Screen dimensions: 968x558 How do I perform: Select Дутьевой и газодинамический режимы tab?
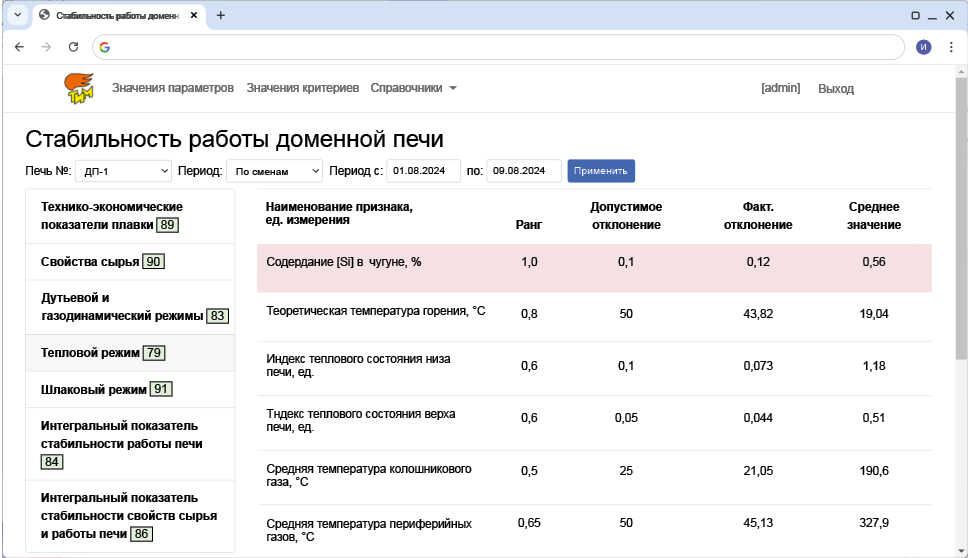coord(130,307)
